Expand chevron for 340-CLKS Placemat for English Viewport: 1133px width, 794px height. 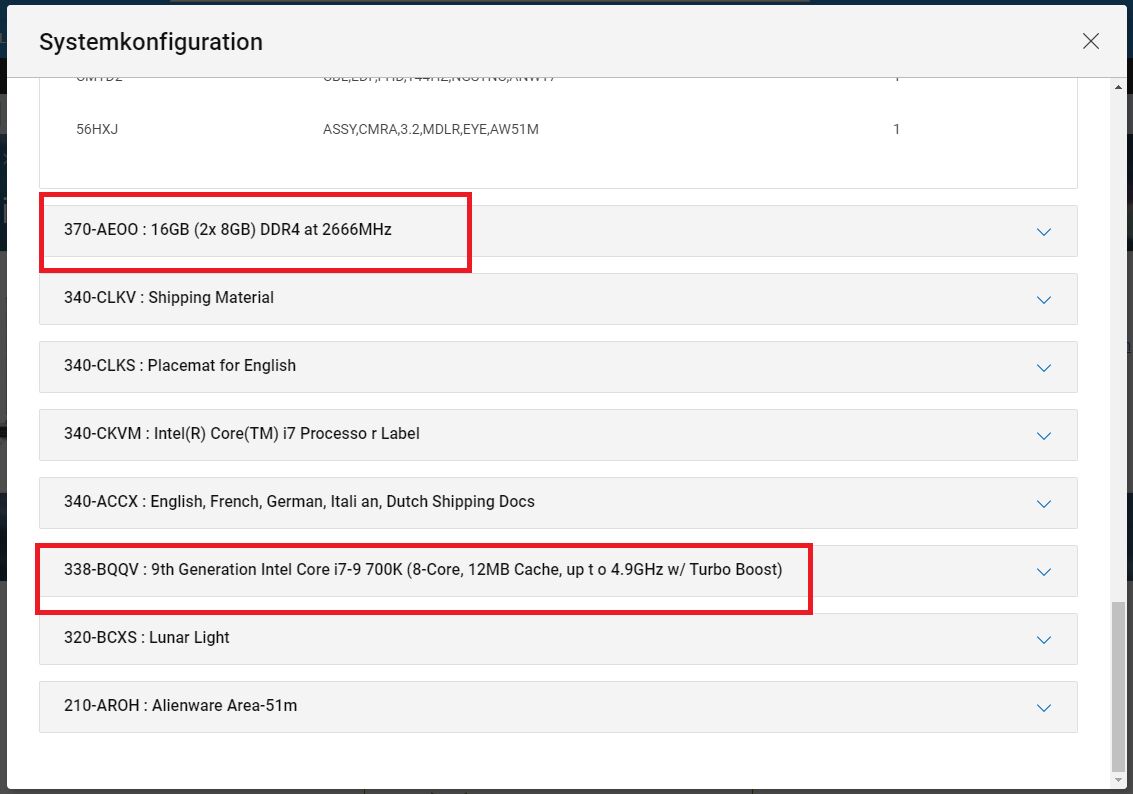click(x=1043, y=368)
